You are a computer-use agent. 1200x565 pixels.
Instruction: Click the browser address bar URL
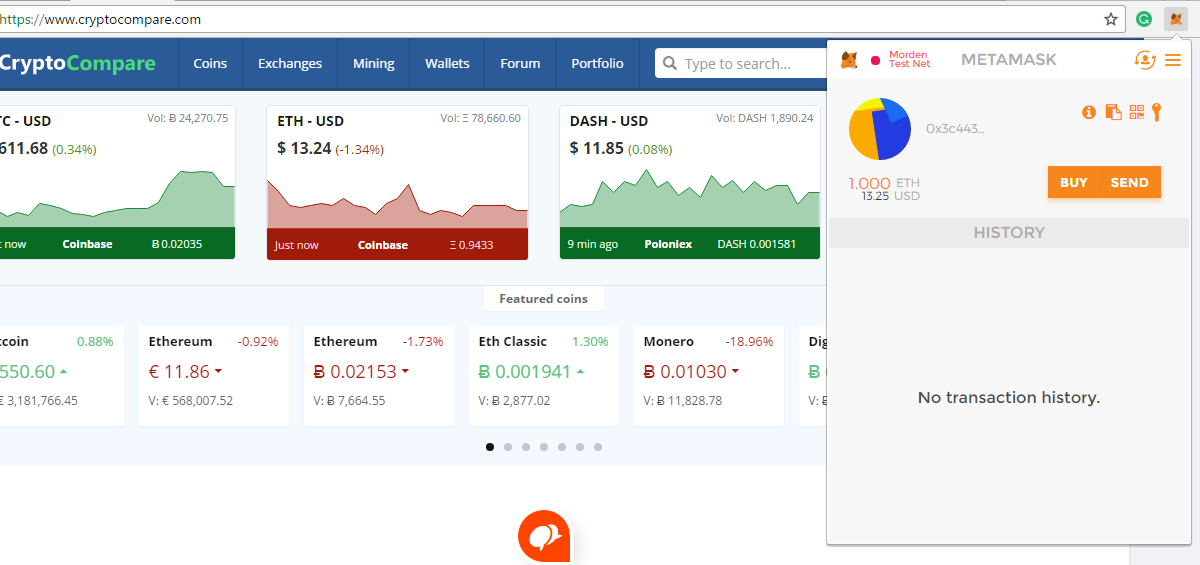[x=100, y=19]
